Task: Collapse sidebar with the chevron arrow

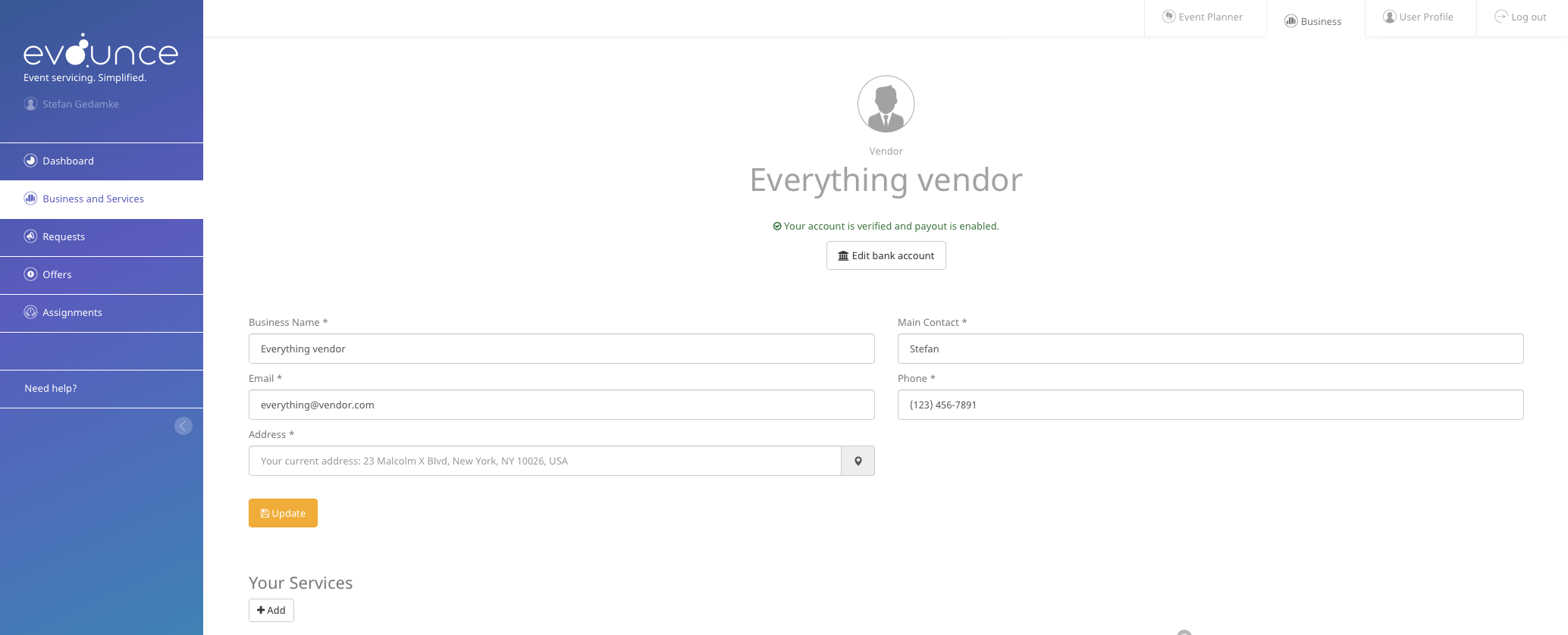Action: coord(183,426)
